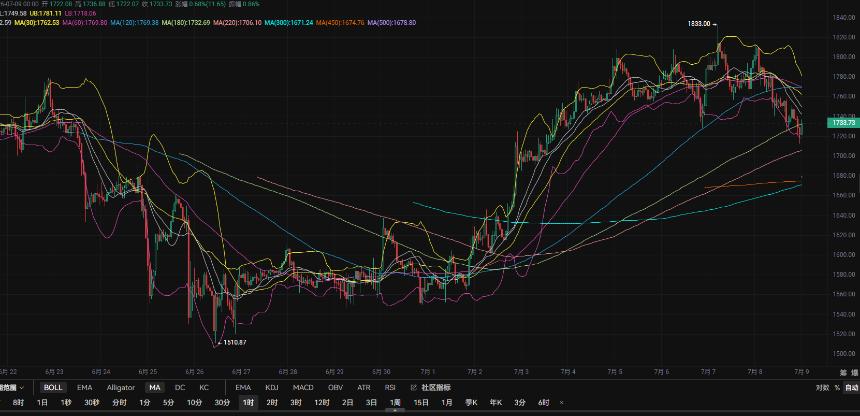
Task: Switch to the 3时 timeframe
Action: [296, 403]
